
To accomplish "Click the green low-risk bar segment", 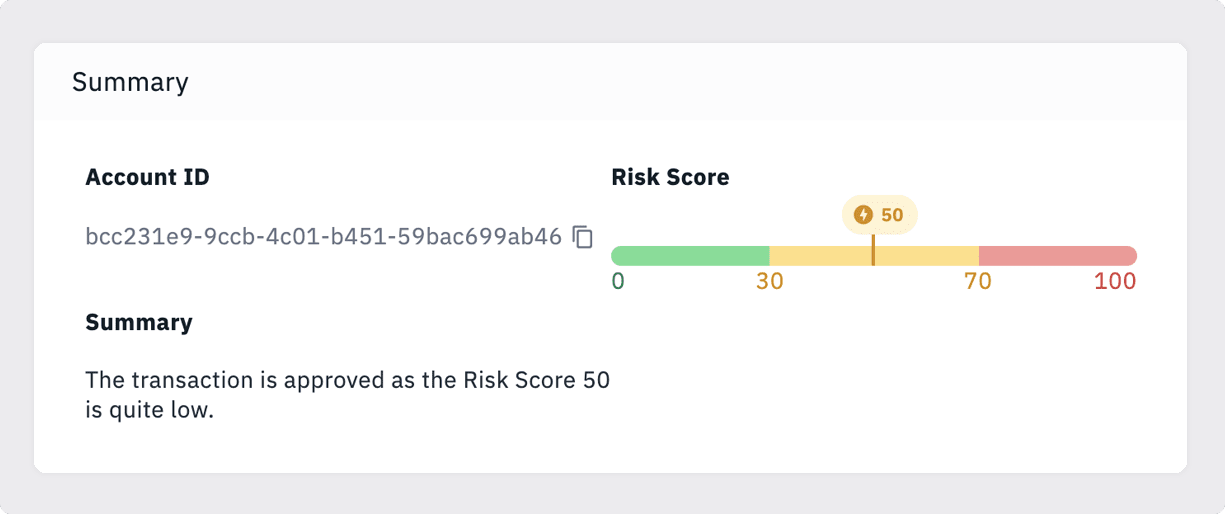I will click(x=690, y=256).
